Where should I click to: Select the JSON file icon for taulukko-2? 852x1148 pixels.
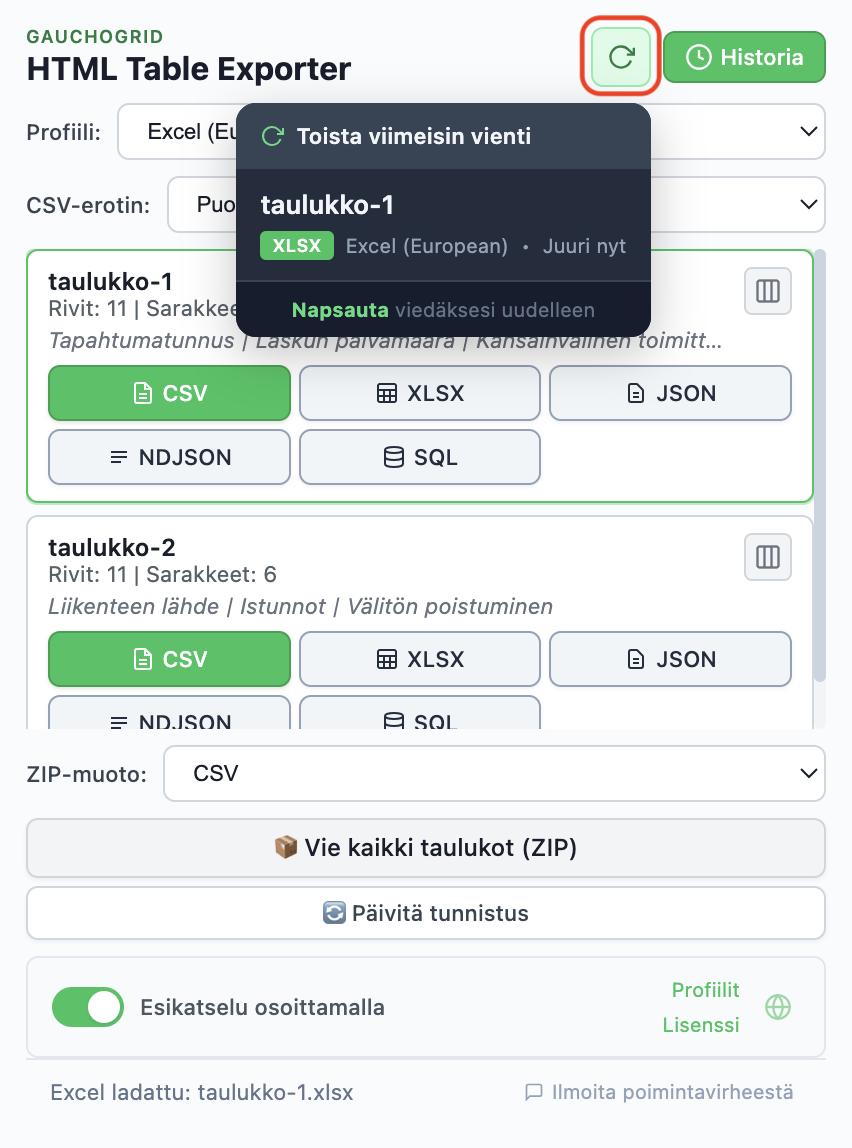[x=635, y=658]
